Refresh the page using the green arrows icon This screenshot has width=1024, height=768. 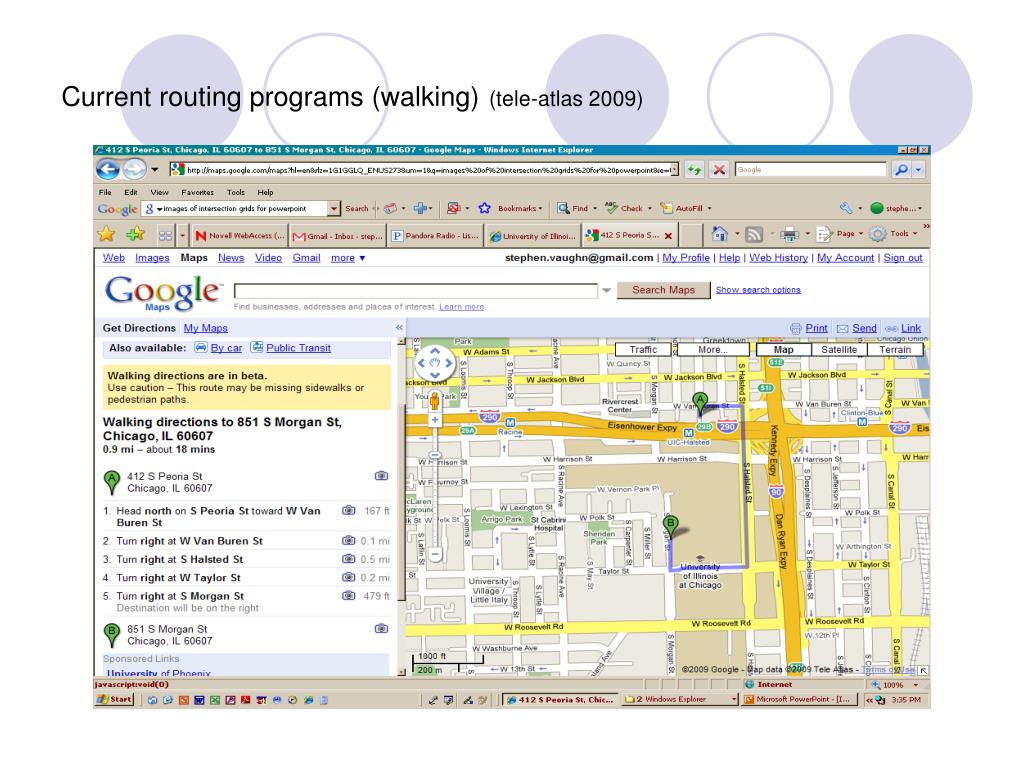pyautogui.click(x=694, y=170)
